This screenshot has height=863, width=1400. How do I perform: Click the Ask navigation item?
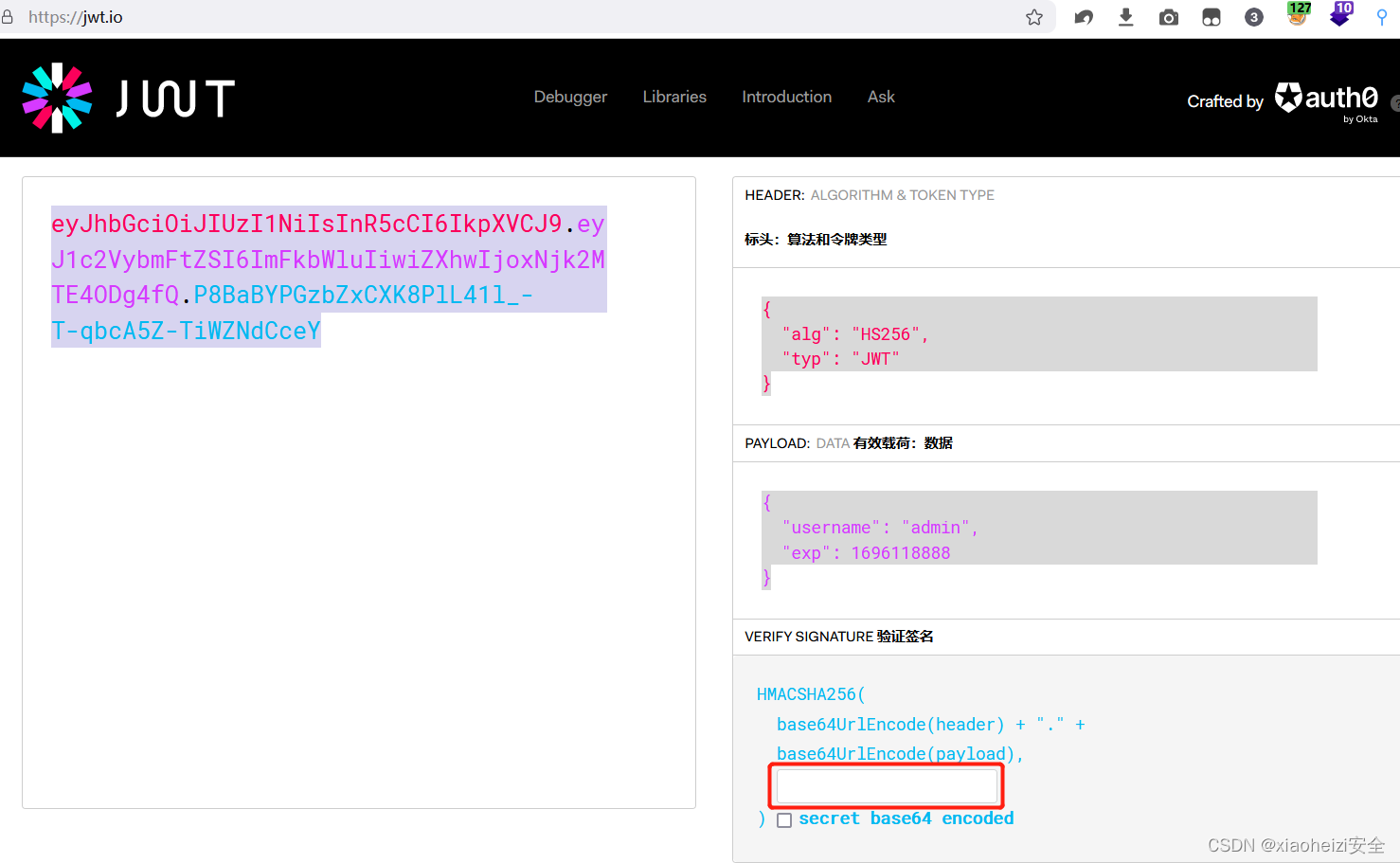pyautogui.click(x=880, y=97)
